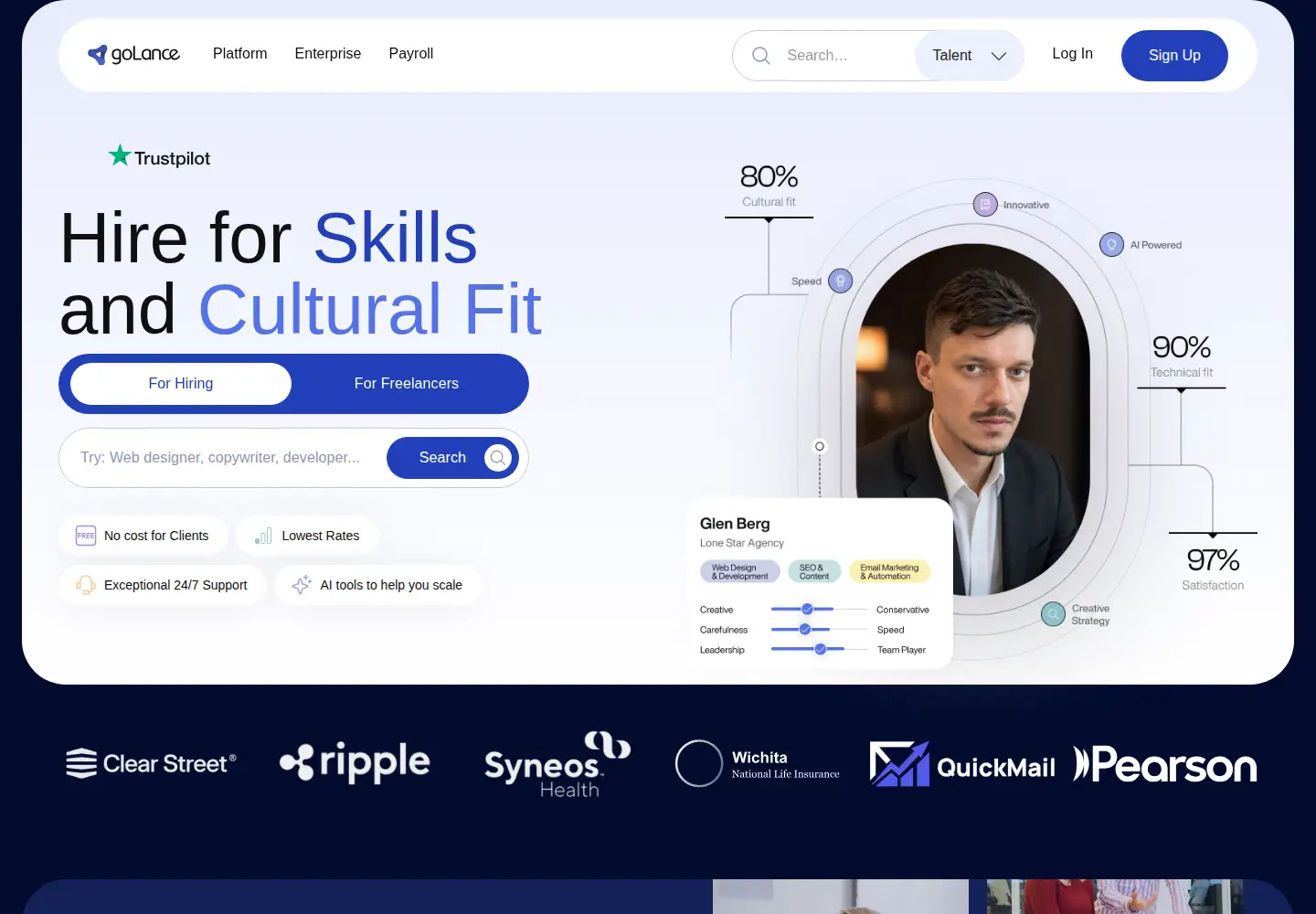This screenshot has height=914, width=1316.
Task: Click the Log In link
Action: click(1072, 54)
